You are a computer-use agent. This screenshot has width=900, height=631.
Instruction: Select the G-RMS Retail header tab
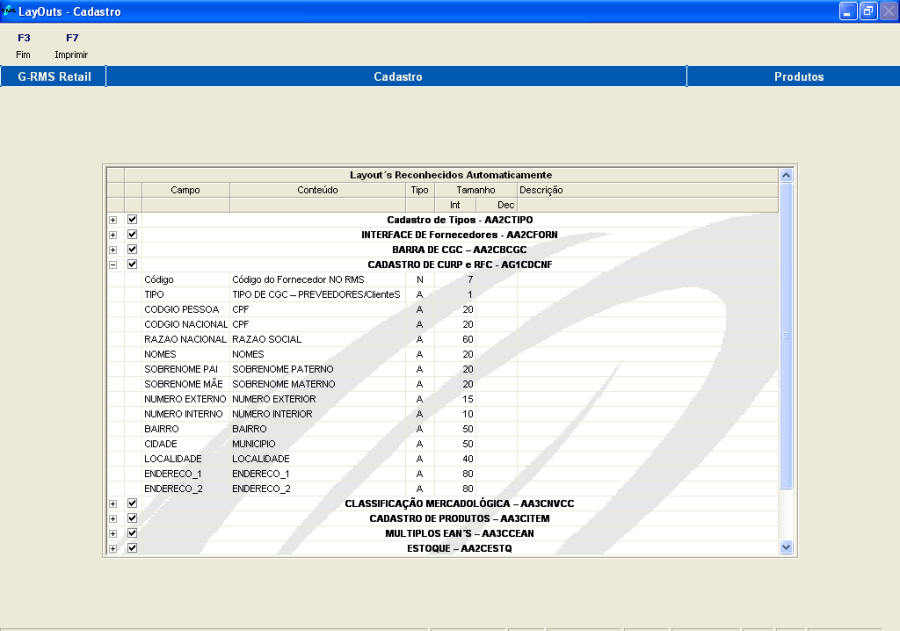click(54, 76)
